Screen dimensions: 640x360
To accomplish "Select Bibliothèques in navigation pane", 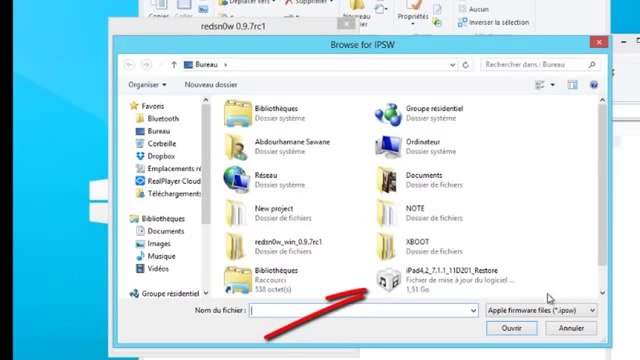I will (x=163, y=219).
